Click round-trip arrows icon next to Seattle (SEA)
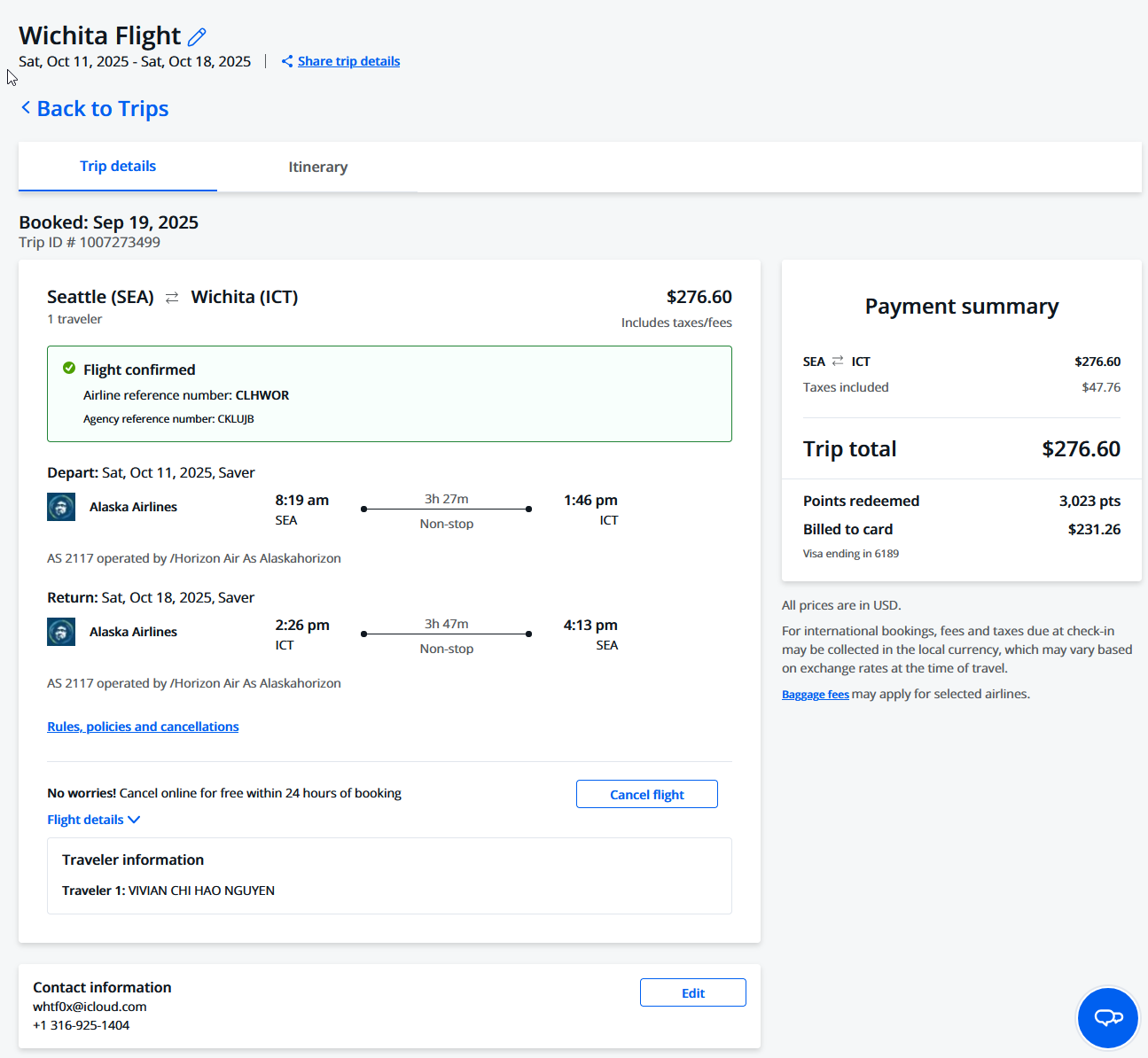 [172, 298]
